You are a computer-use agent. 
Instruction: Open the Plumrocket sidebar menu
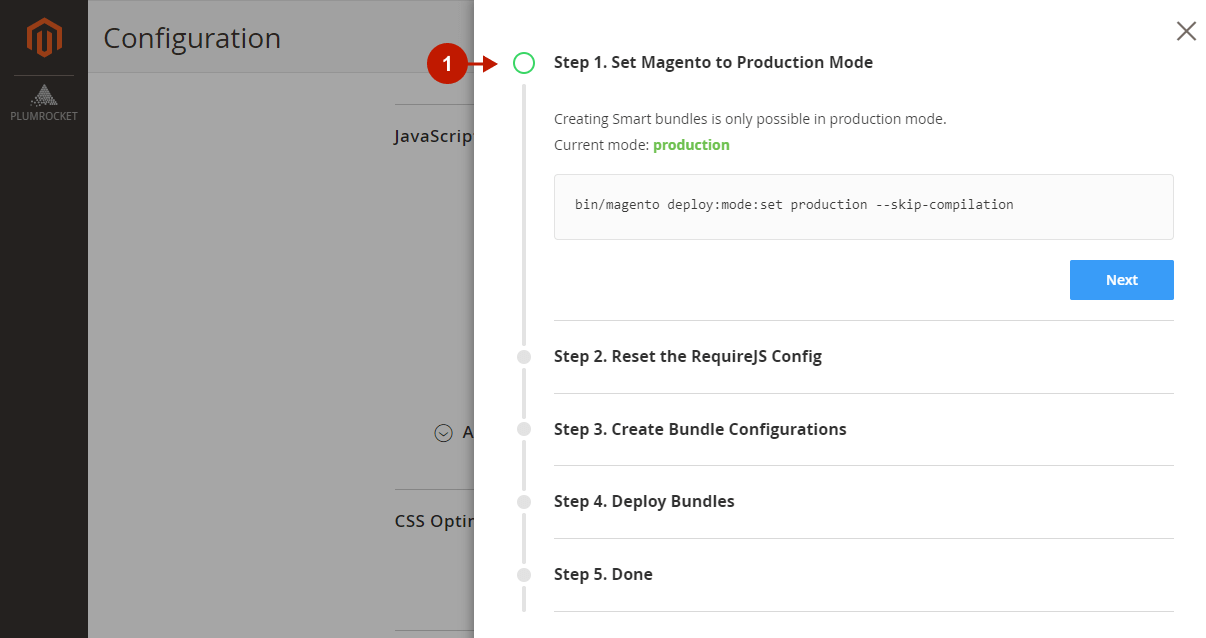(x=44, y=103)
